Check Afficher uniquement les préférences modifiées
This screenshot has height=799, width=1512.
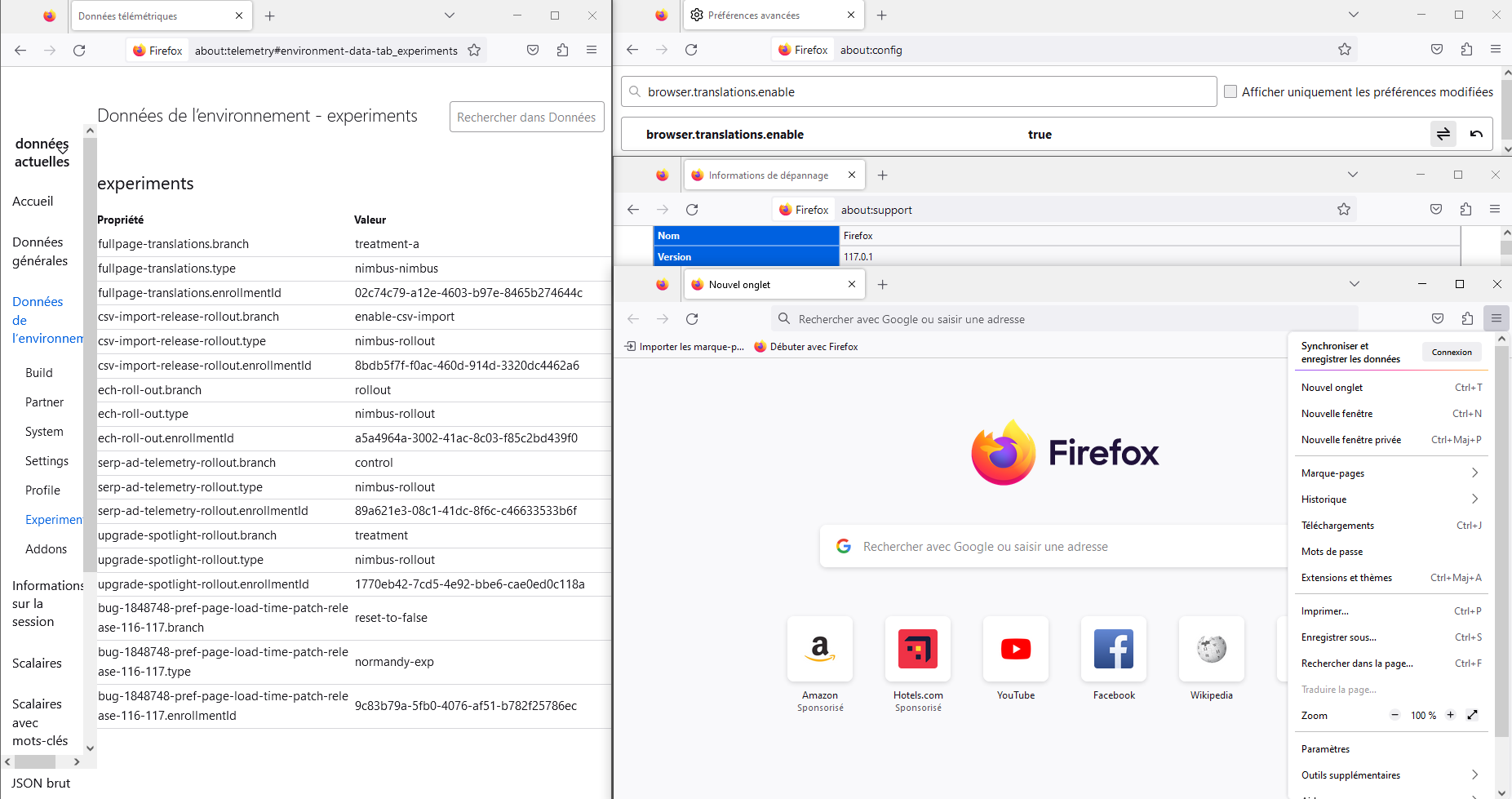1230,92
